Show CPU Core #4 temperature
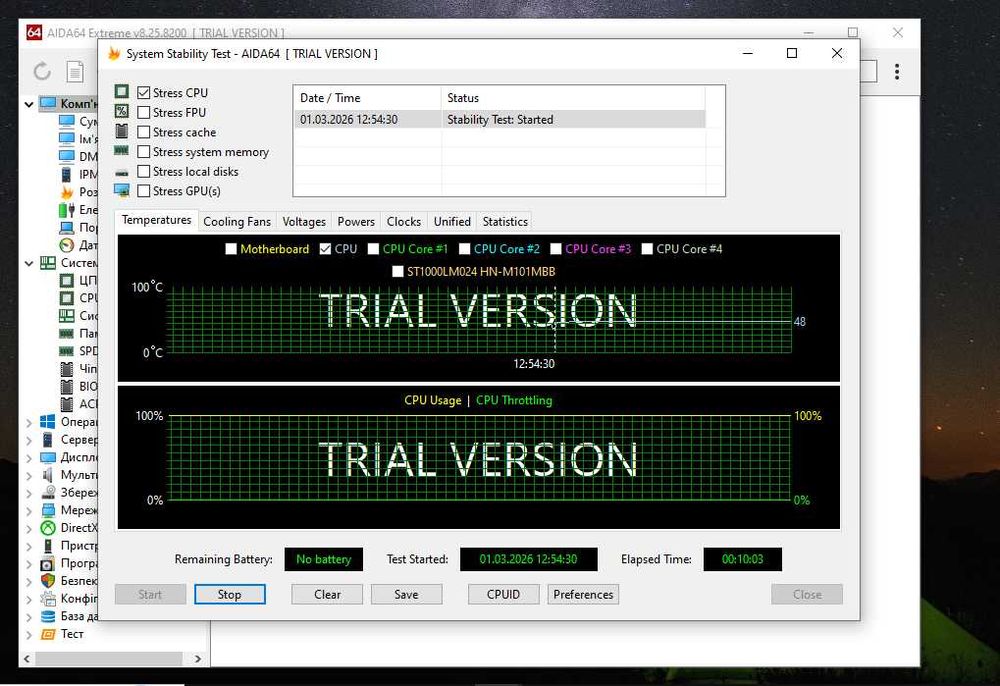The image size is (1000, 686). click(647, 249)
